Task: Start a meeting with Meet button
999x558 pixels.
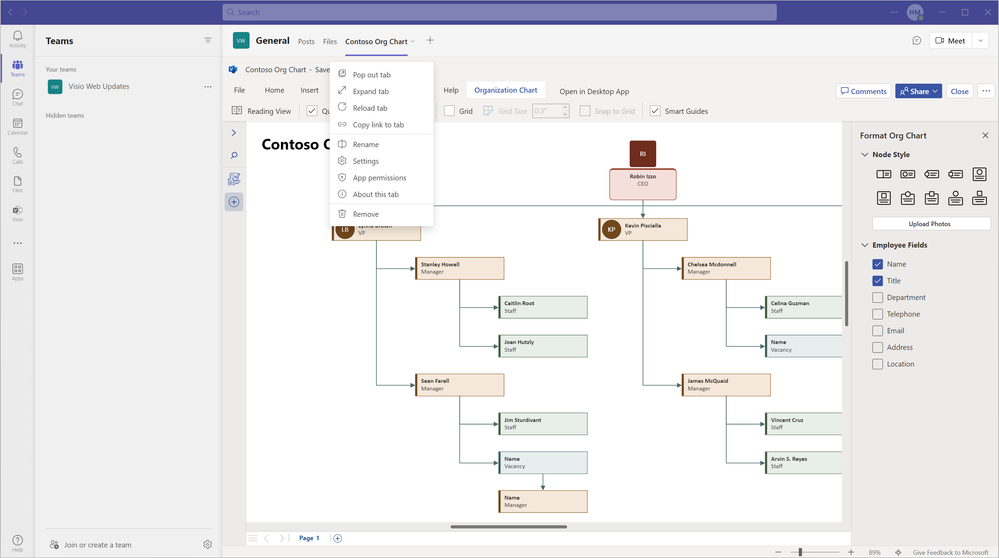Action: pos(950,41)
